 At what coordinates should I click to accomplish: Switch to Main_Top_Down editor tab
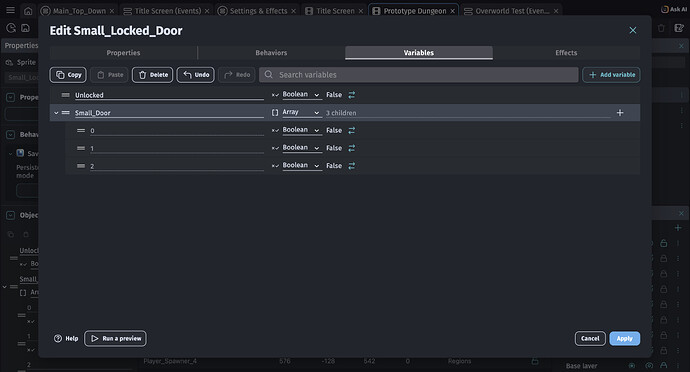79,11
